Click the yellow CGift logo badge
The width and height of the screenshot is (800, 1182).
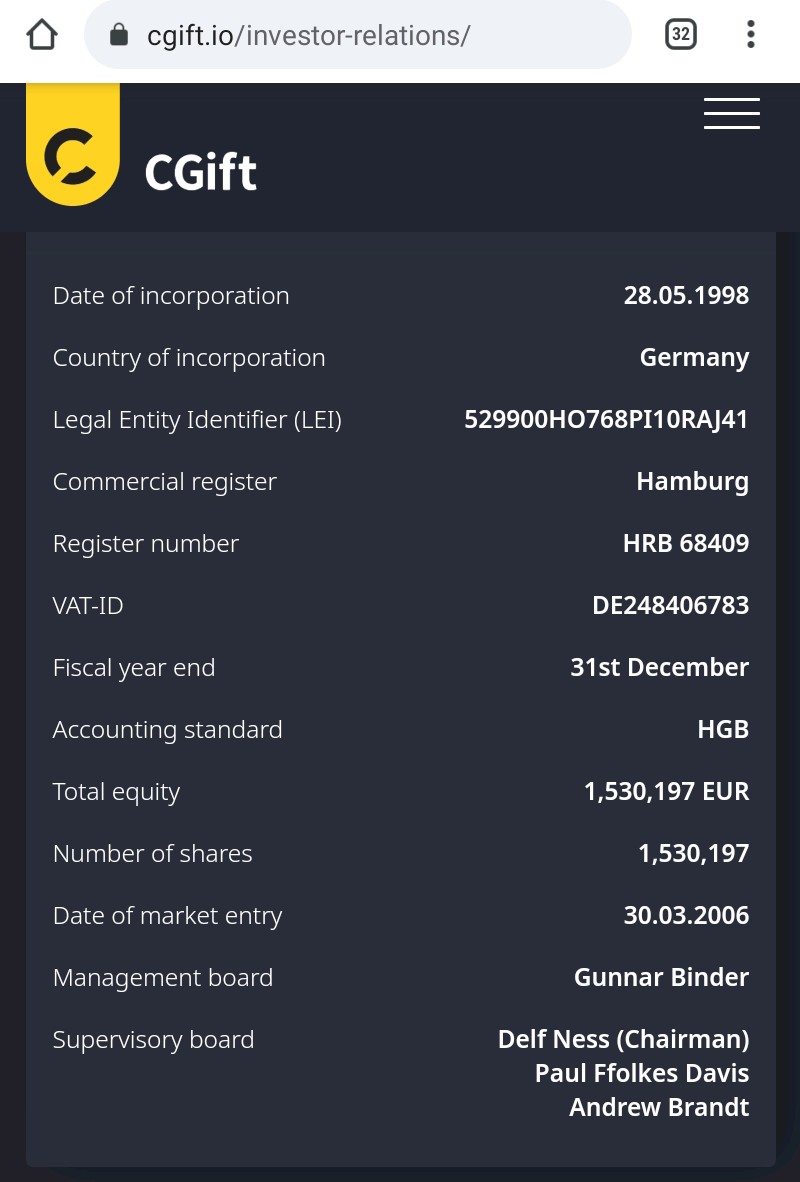click(x=73, y=148)
